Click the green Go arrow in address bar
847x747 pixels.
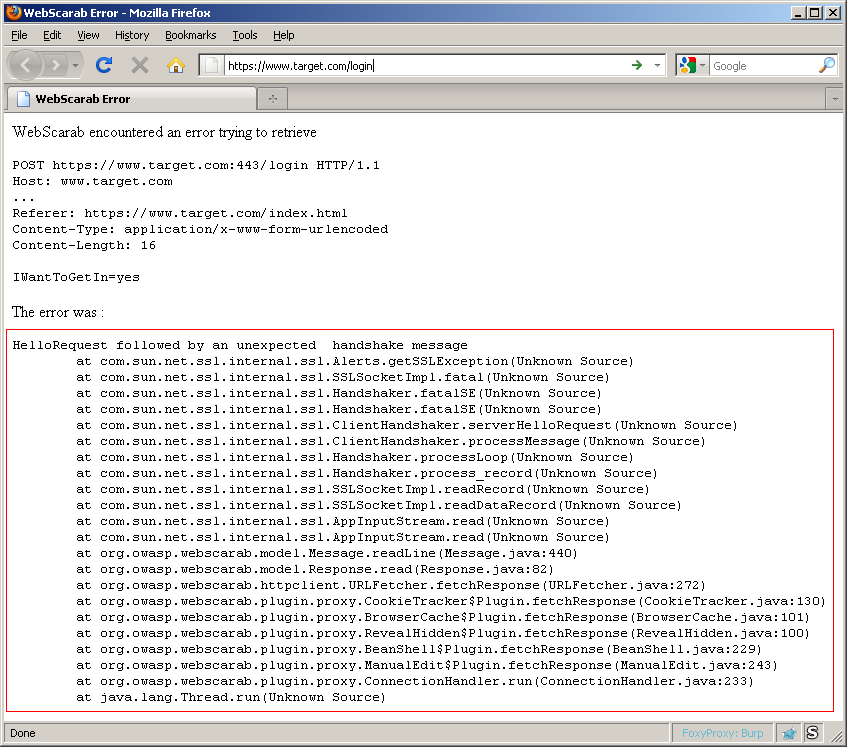pos(636,65)
